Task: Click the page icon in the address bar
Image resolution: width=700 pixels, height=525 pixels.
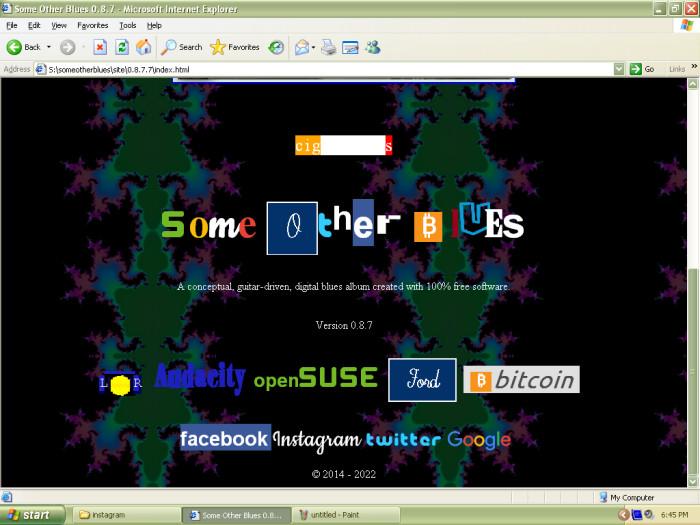Action: pos(41,69)
